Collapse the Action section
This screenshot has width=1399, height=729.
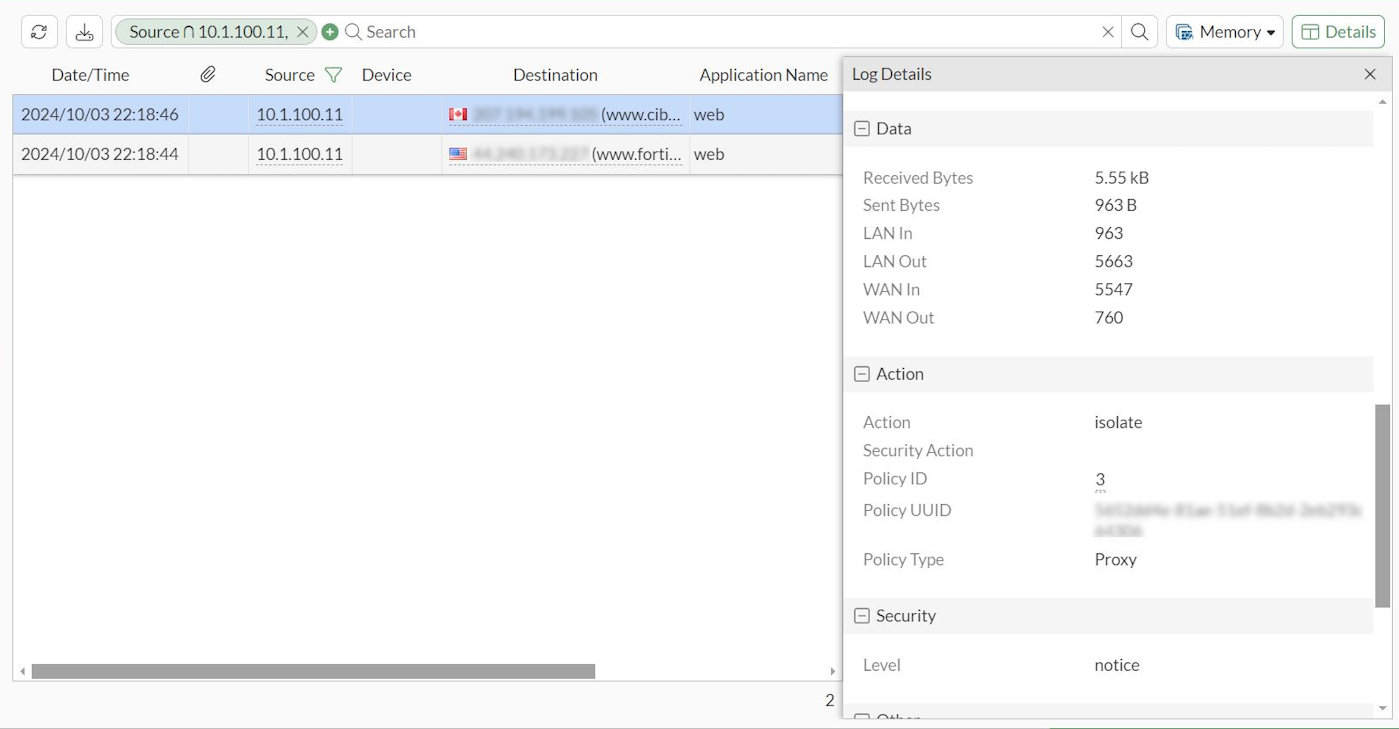861,373
